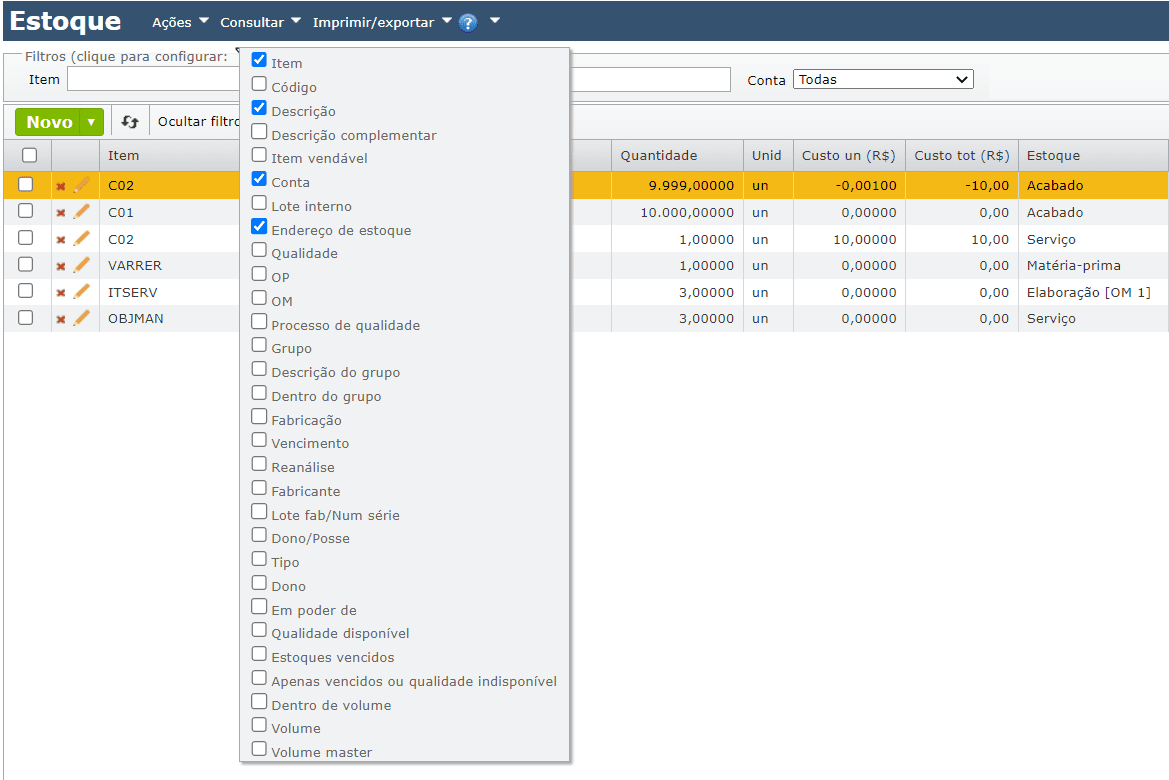
Task: Check the Fabricante filter option
Action: click(259, 487)
